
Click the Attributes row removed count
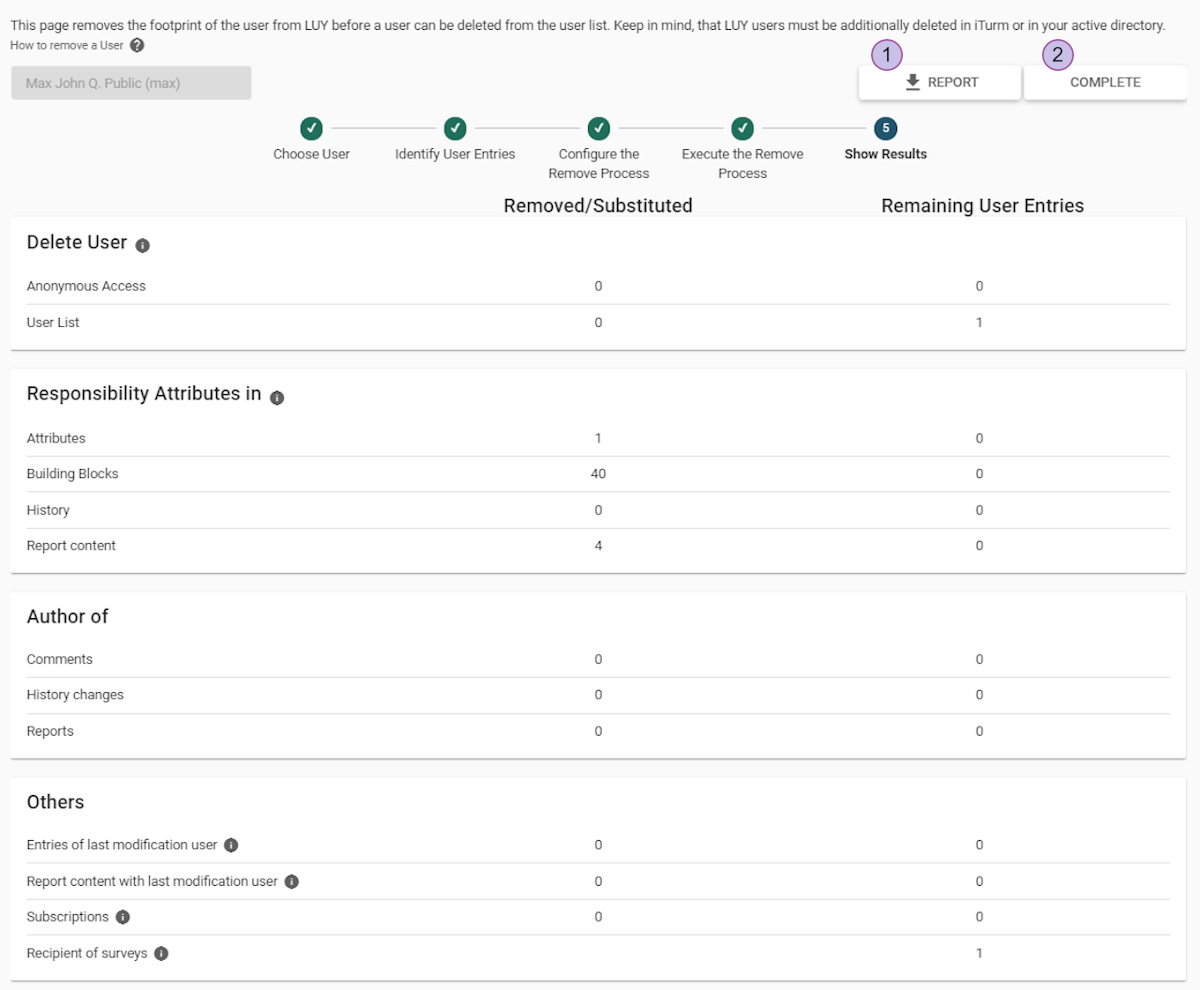coord(598,438)
